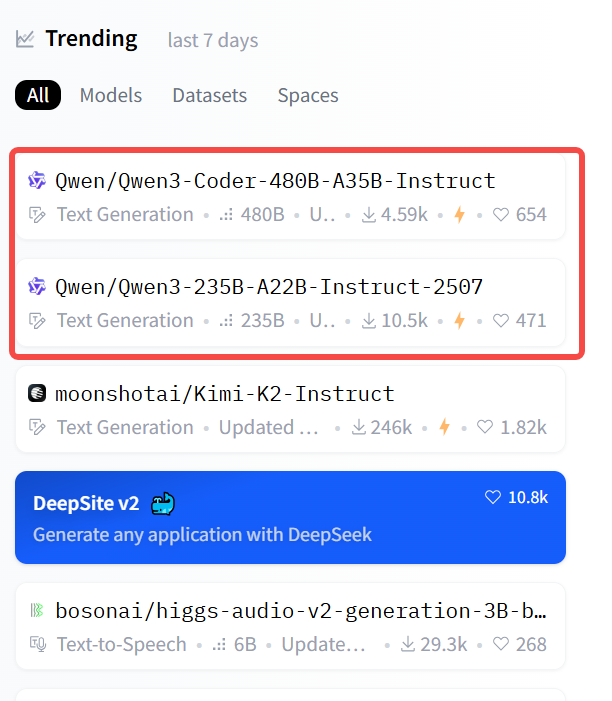
Task: Open moonshotai/Kimi-K2-Instruct model page
Action: click(x=225, y=393)
